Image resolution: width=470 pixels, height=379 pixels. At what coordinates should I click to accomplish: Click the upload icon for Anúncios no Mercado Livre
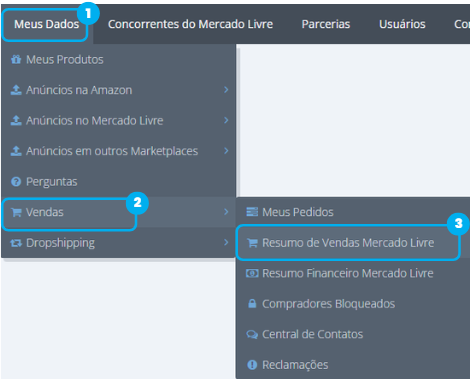click(x=16, y=120)
